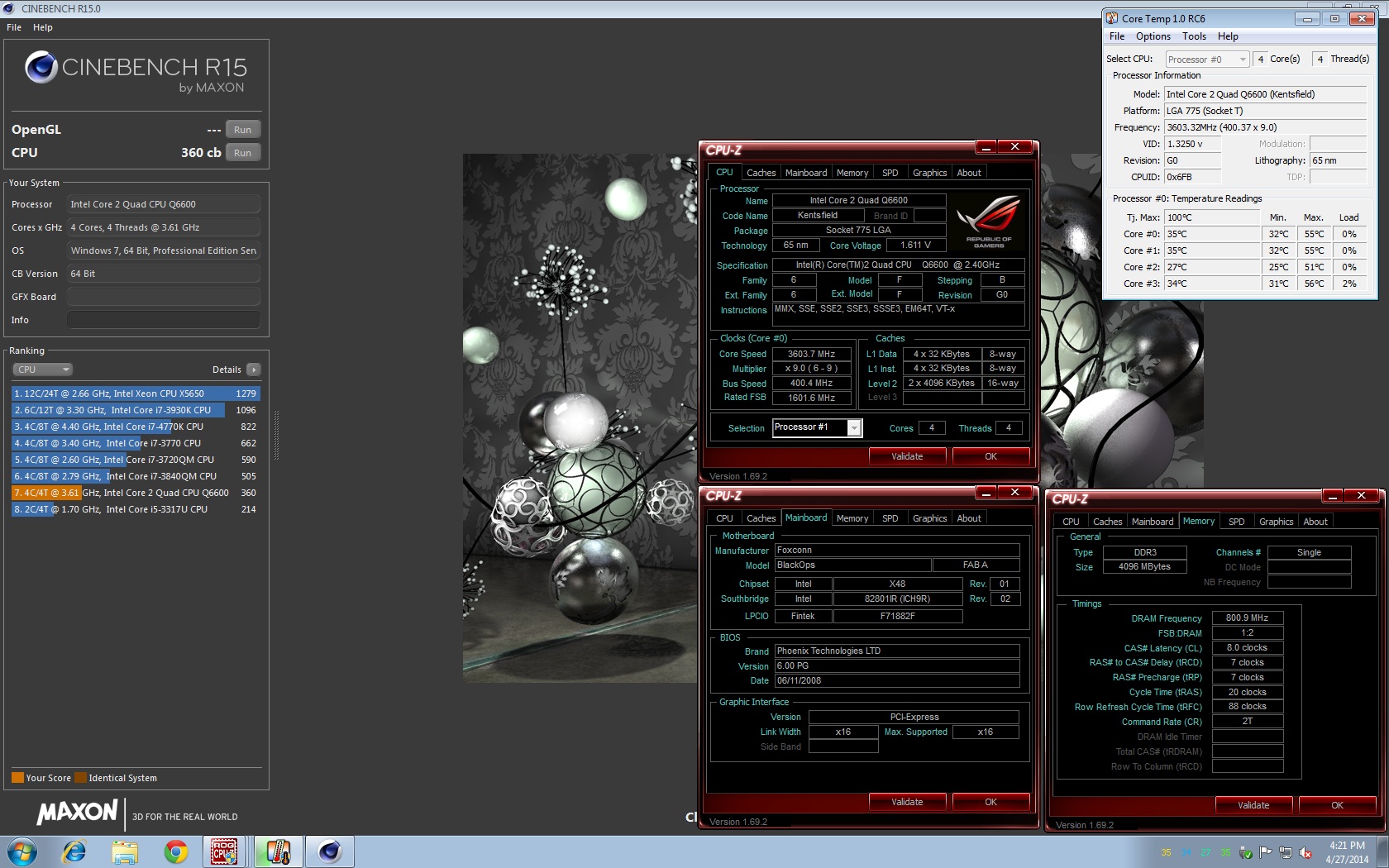Launch Internet Explorer from the taskbar
The image size is (1389, 868).
click(74, 851)
